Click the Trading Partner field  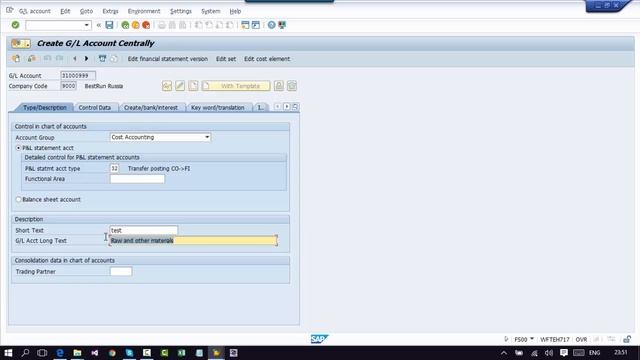coord(121,271)
